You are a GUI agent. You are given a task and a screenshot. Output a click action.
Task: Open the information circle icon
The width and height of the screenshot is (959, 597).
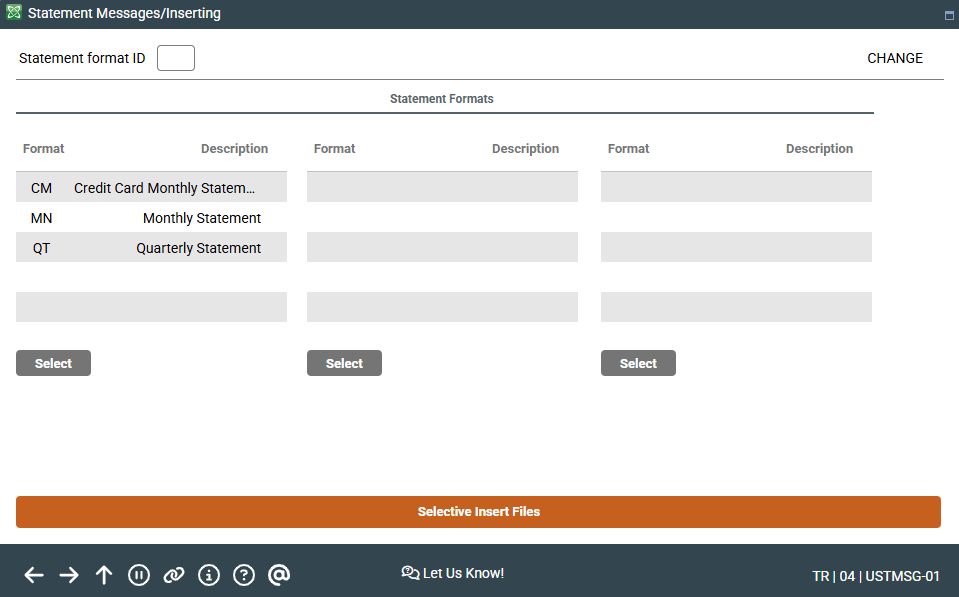pyautogui.click(x=209, y=575)
